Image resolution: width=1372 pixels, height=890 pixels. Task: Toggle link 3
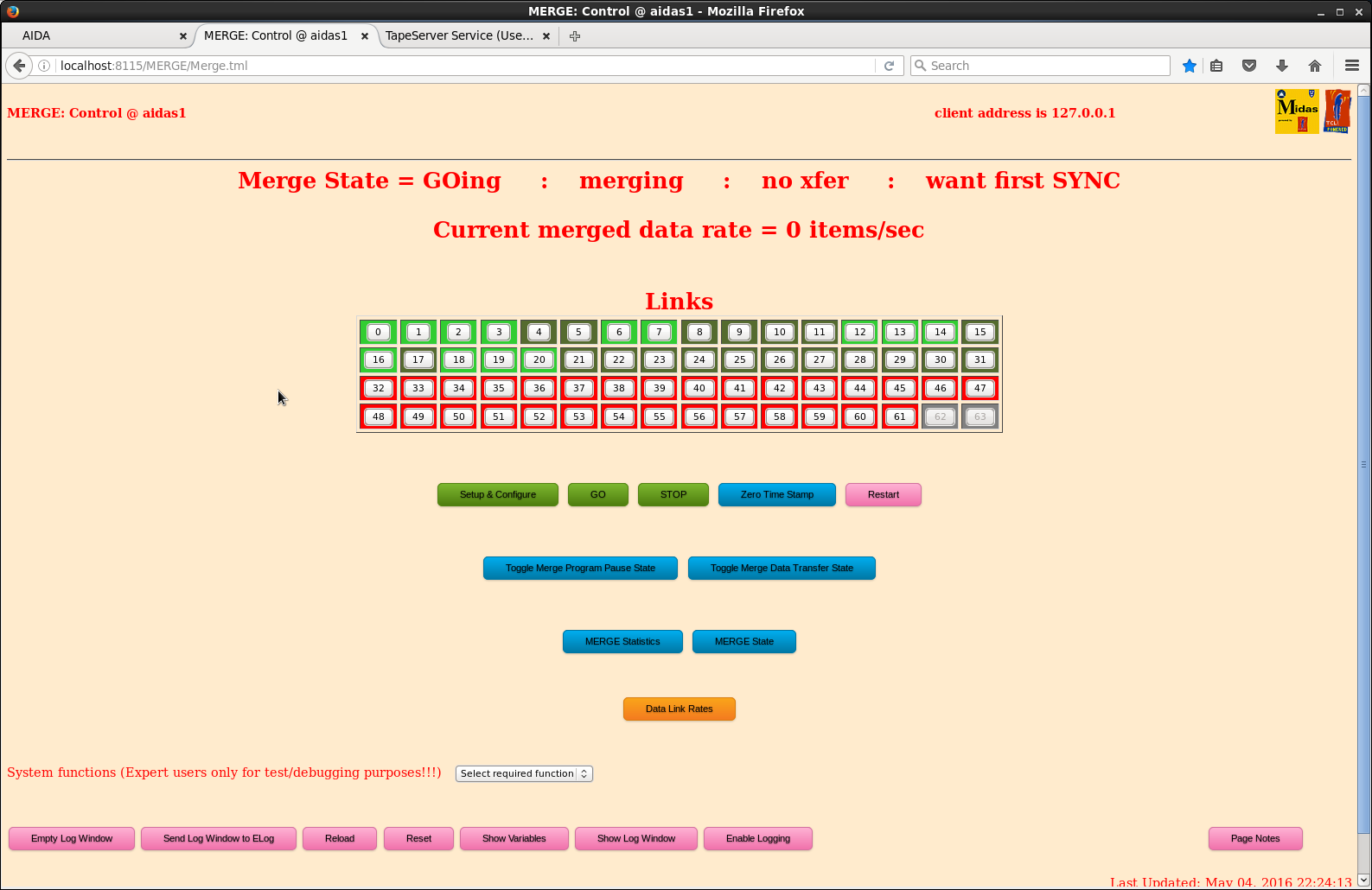(x=499, y=332)
